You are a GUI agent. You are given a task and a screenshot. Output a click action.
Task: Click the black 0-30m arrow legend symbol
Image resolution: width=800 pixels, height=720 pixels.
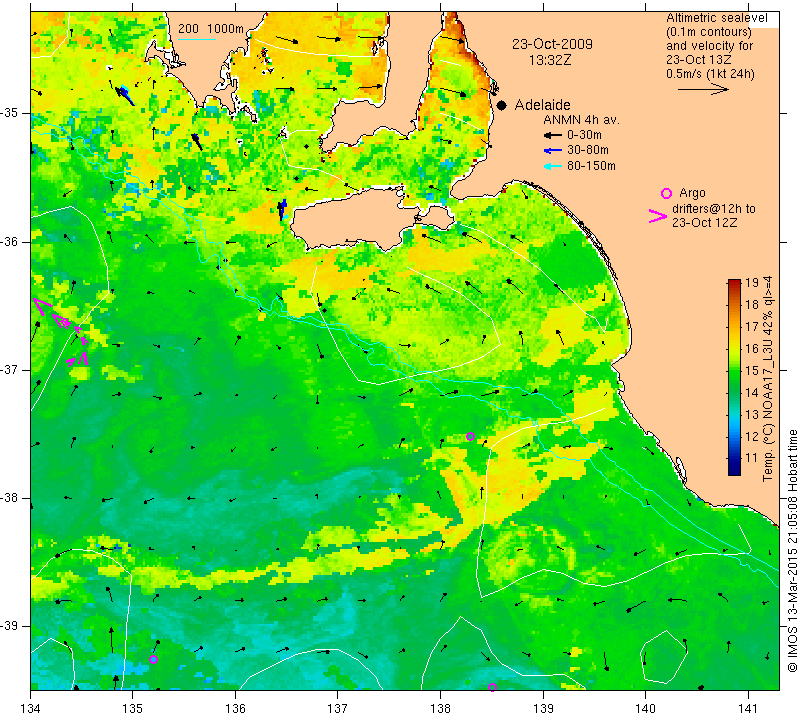tap(553, 135)
